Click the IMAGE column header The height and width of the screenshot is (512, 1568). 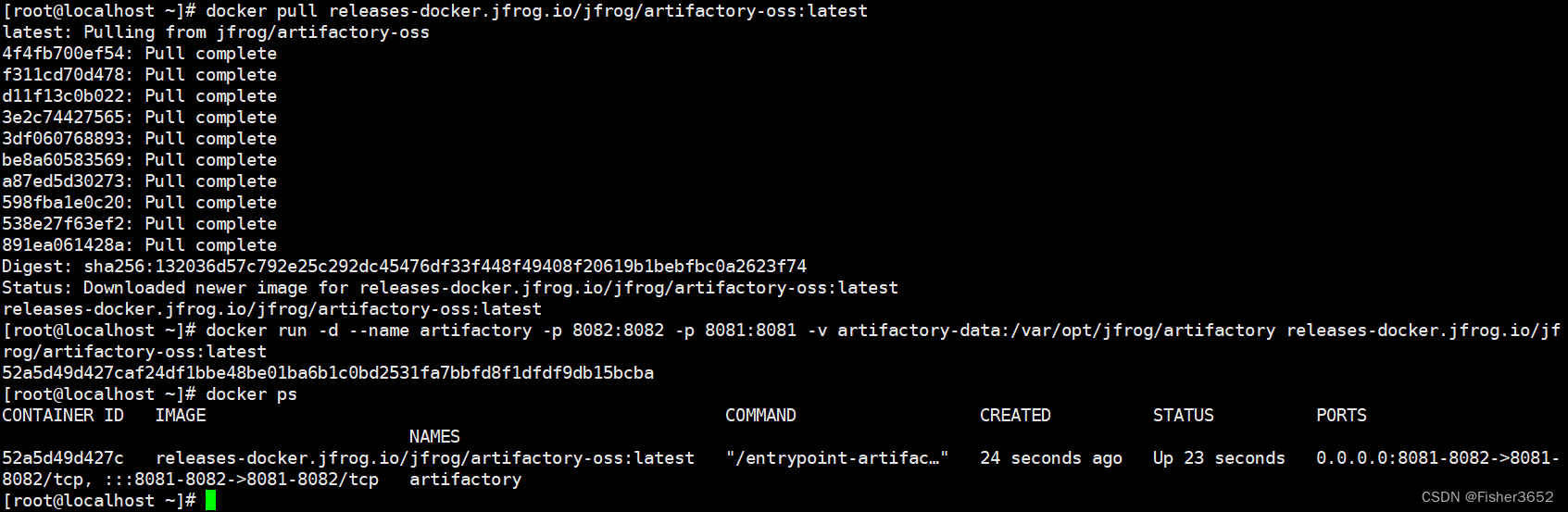181,416
